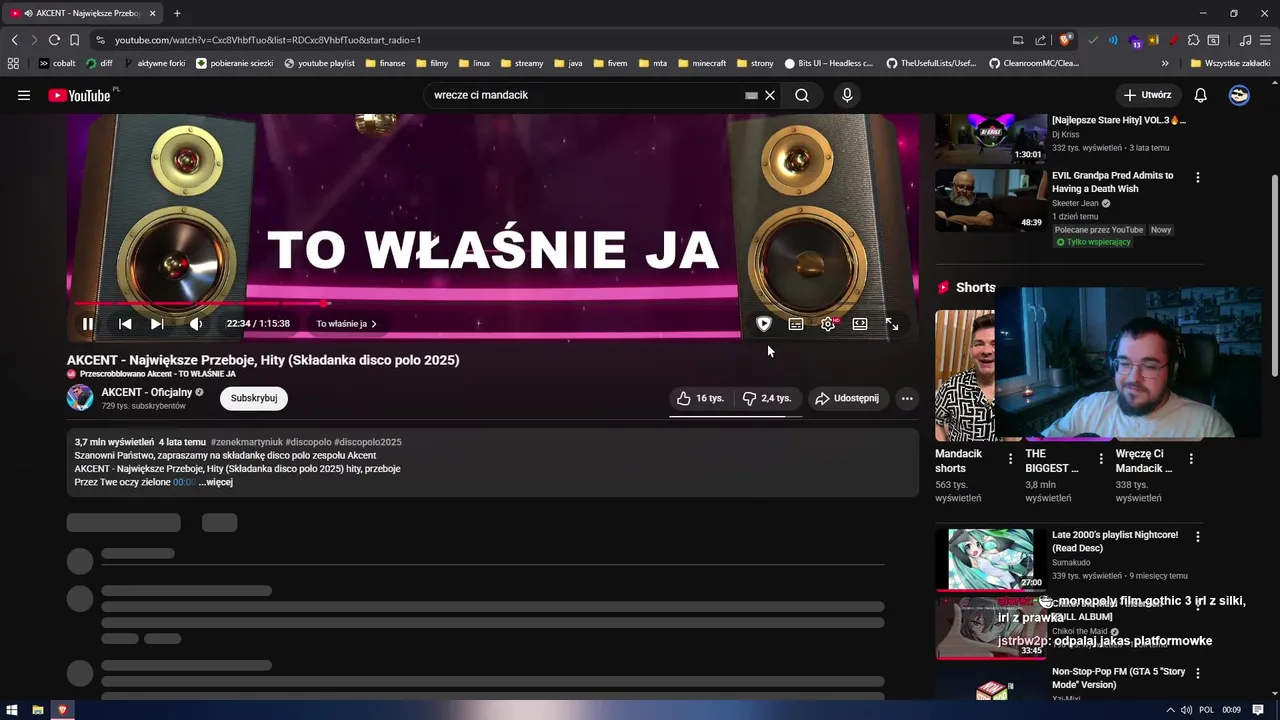Like the video (16 tys.)

[701, 398]
